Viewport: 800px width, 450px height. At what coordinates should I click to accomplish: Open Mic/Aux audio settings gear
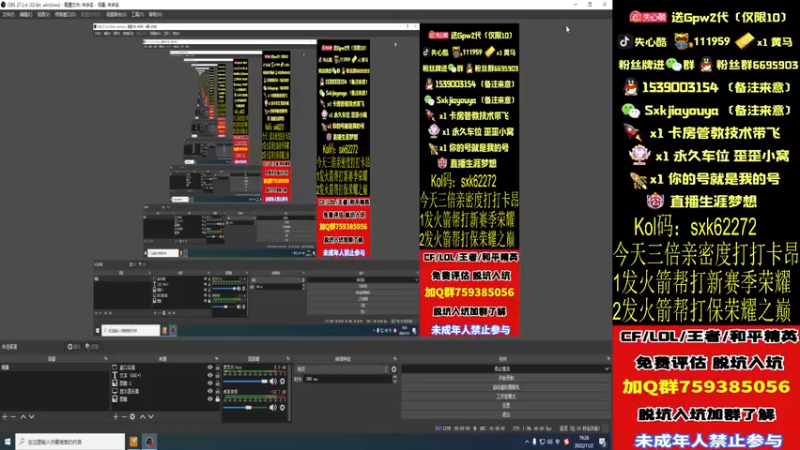tap(282, 381)
